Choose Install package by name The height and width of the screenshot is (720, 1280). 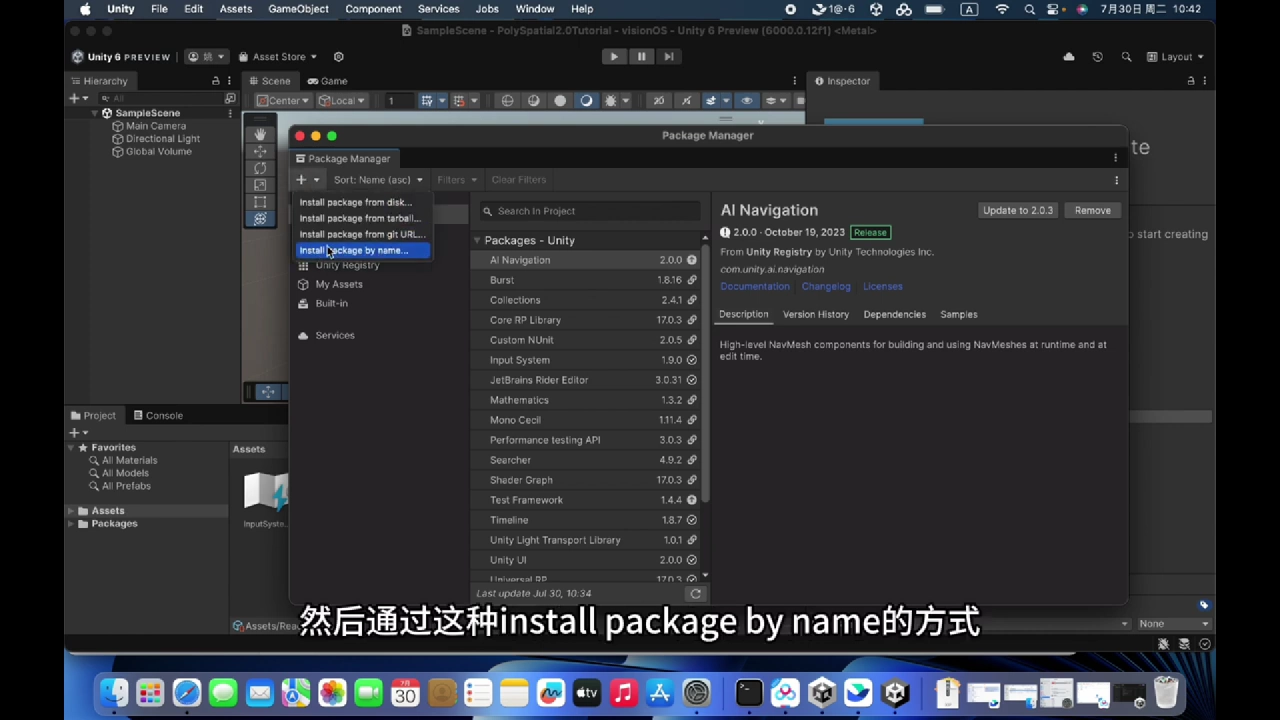pos(364,250)
